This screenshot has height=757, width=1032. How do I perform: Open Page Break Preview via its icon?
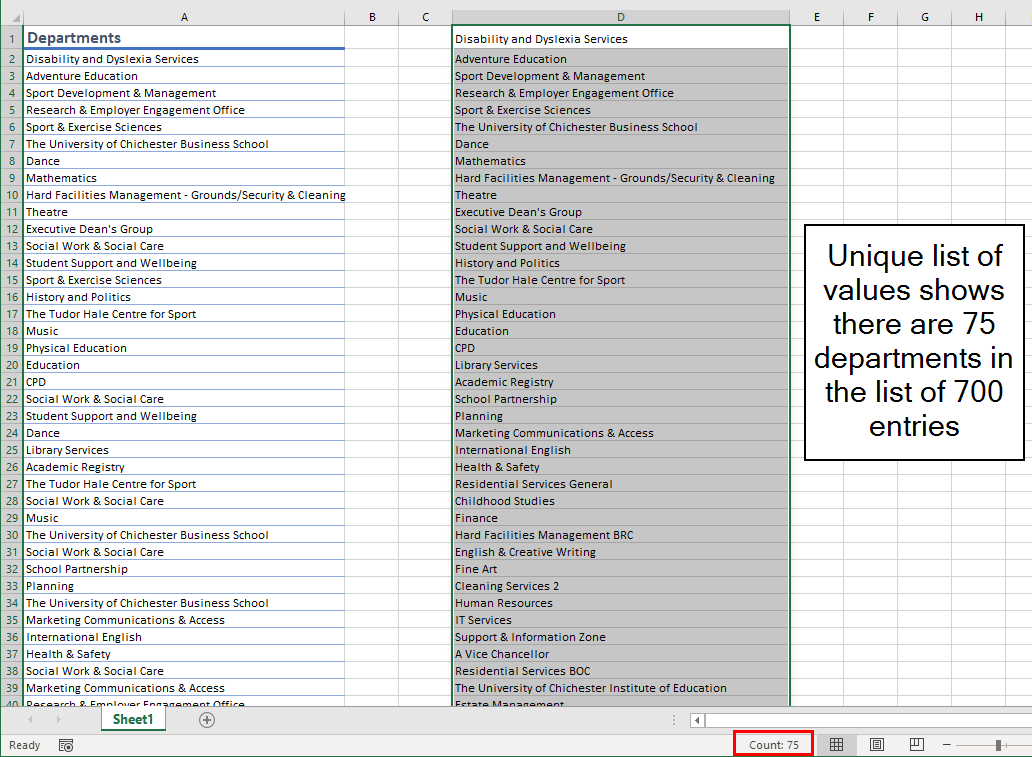tap(916, 745)
